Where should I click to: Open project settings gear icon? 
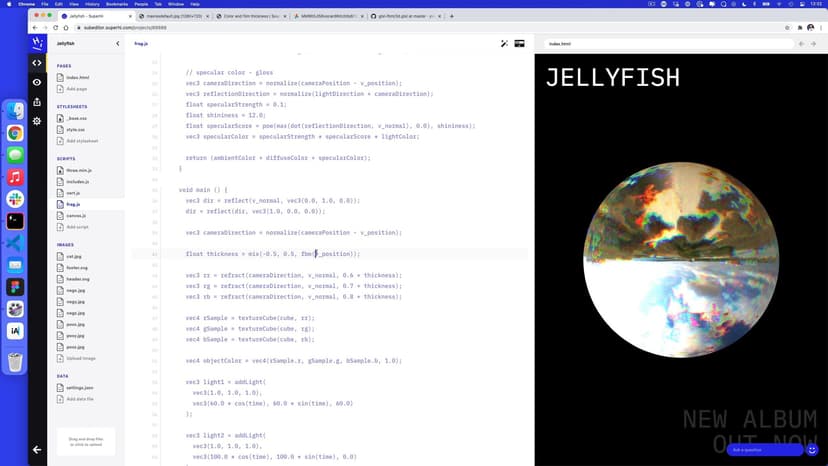click(37, 121)
